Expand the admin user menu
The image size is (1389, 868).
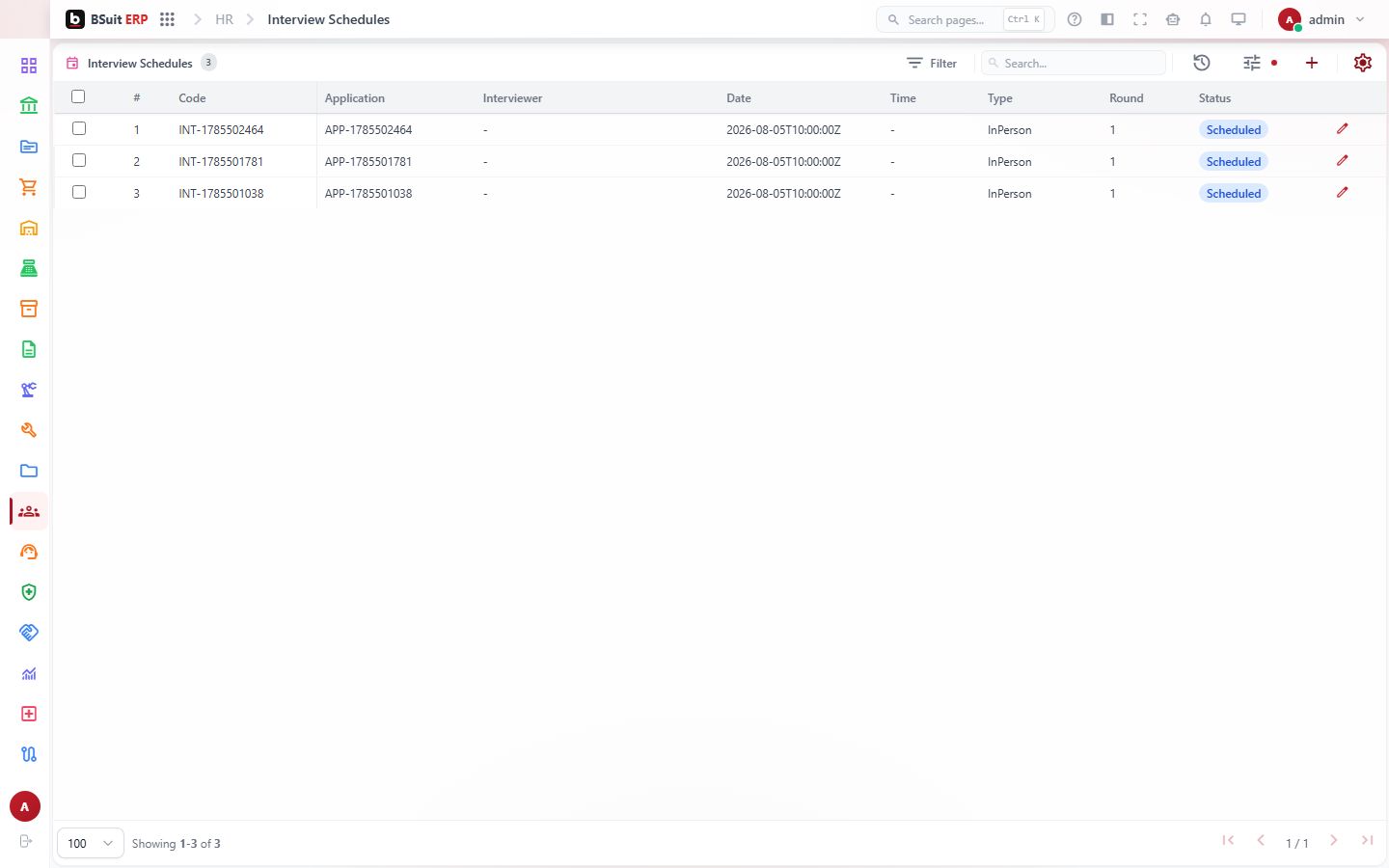tap(1321, 19)
